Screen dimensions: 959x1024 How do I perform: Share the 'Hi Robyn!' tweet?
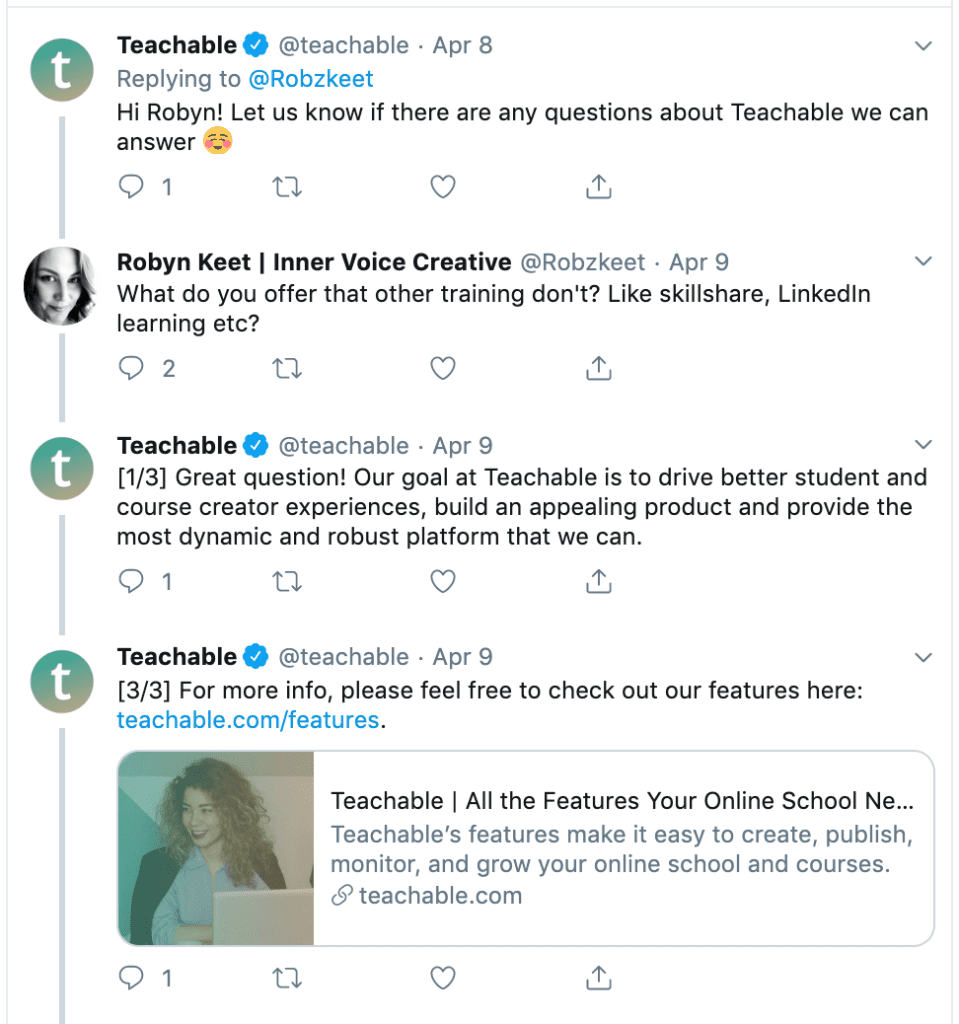598,186
